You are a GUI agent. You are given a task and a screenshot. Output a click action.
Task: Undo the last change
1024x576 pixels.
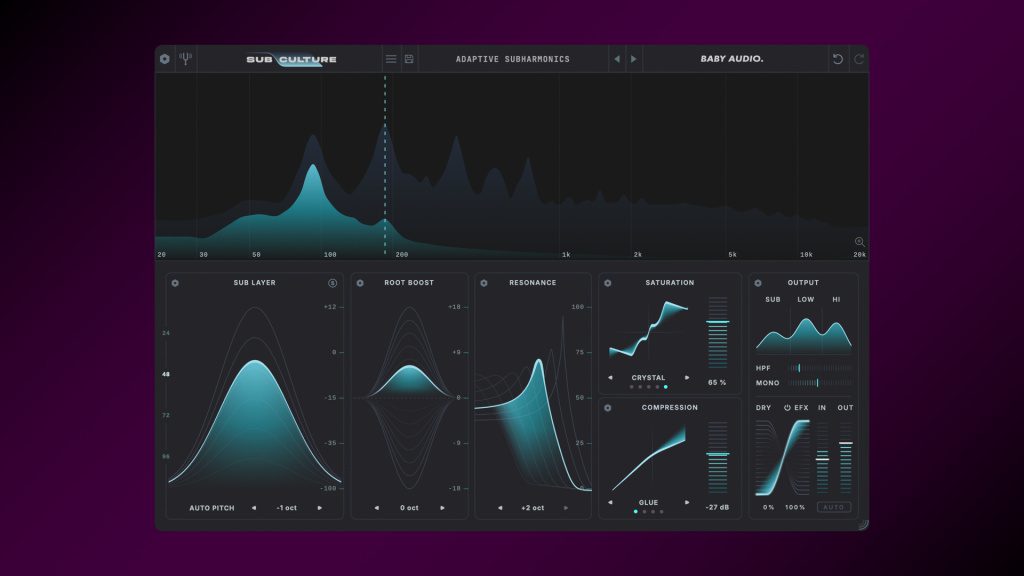838,59
